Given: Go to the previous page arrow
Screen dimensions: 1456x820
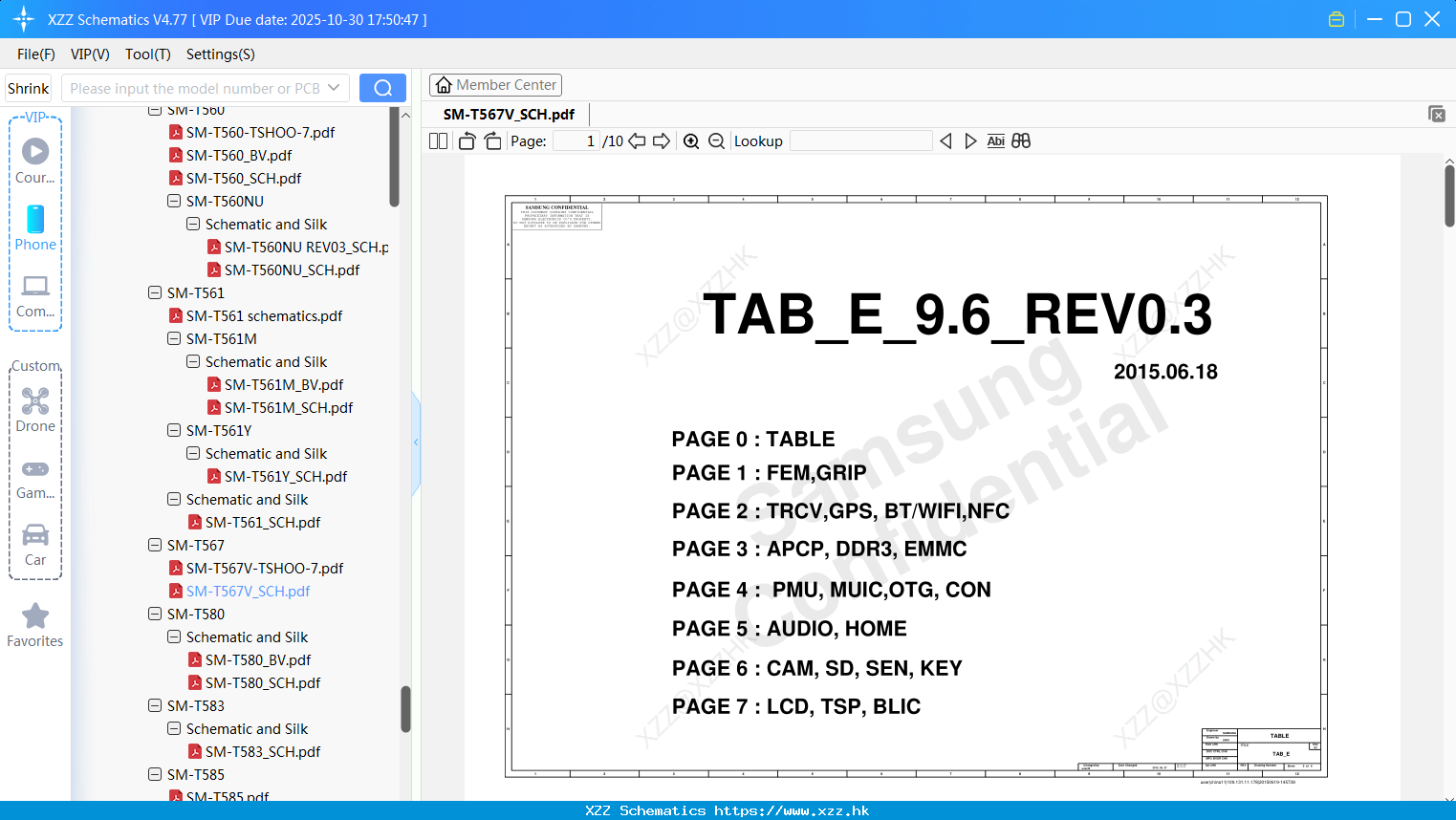Looking at the screenshot, I should [637, 140].
